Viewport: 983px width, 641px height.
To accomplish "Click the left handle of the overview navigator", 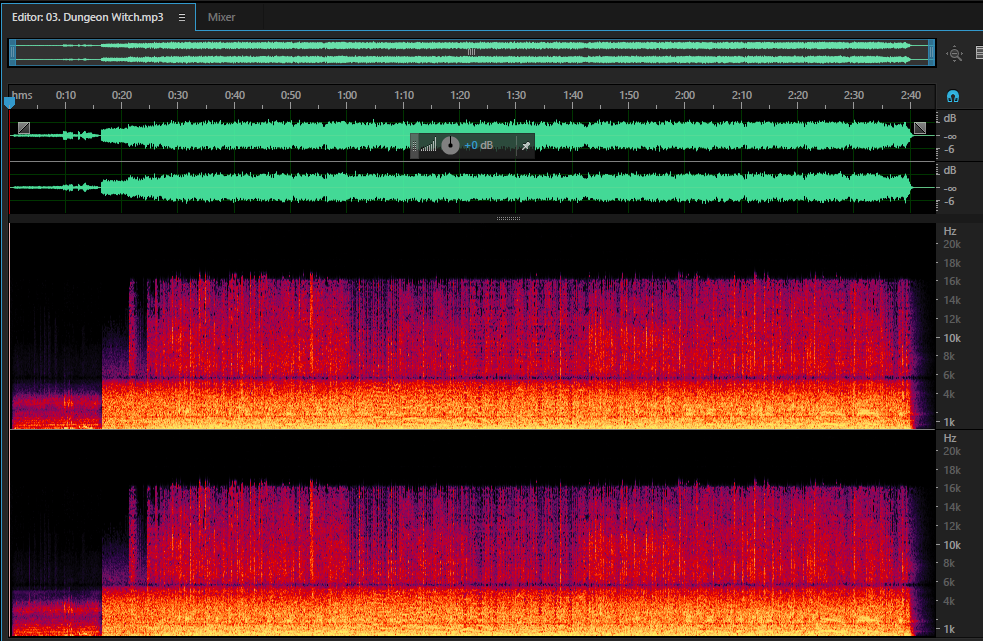I will (x=13, y=53).
